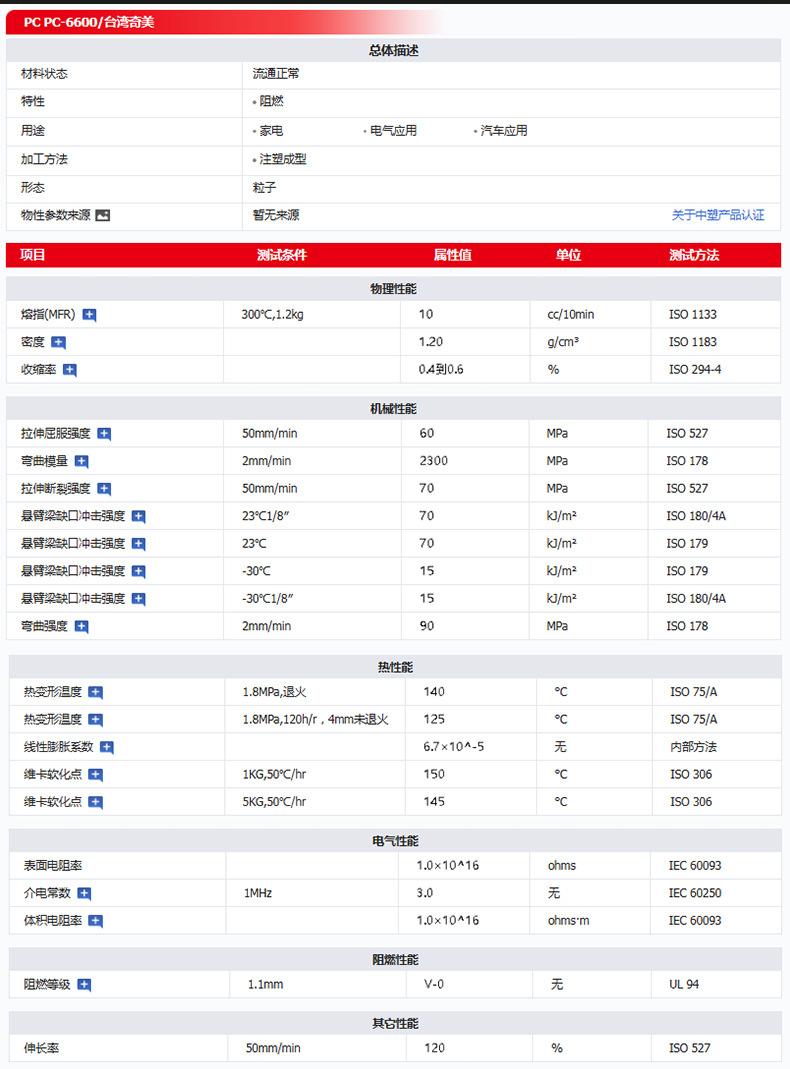Click the 阻燃 feature entry
Image resolution: width=790 pixels, height=1069 pixels.
click(x=271, y=101)
